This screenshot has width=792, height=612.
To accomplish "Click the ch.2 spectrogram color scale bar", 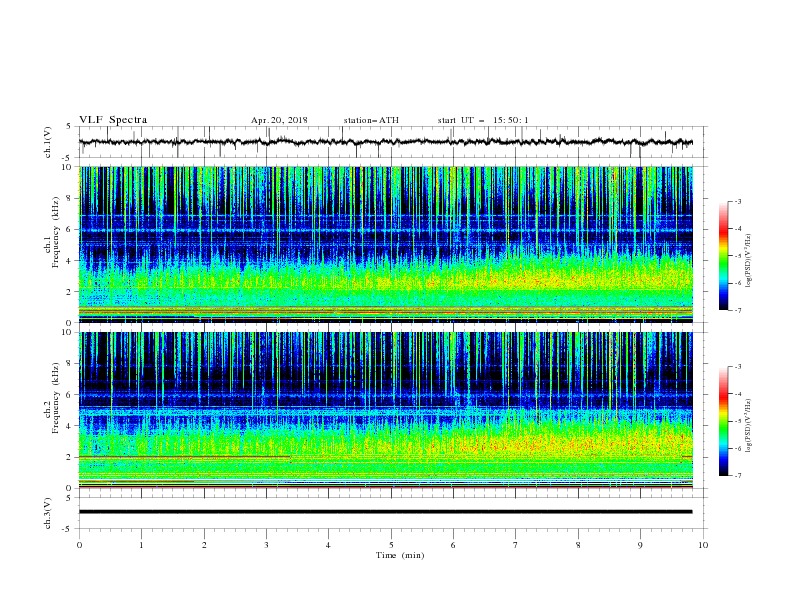I will click(723, 421).
